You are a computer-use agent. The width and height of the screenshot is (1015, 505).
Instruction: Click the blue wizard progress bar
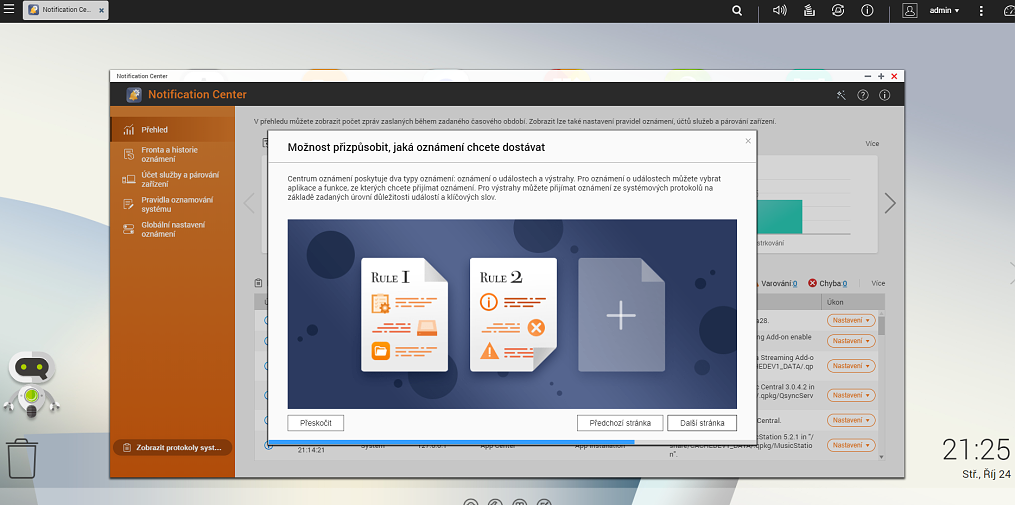coord(451,442)
